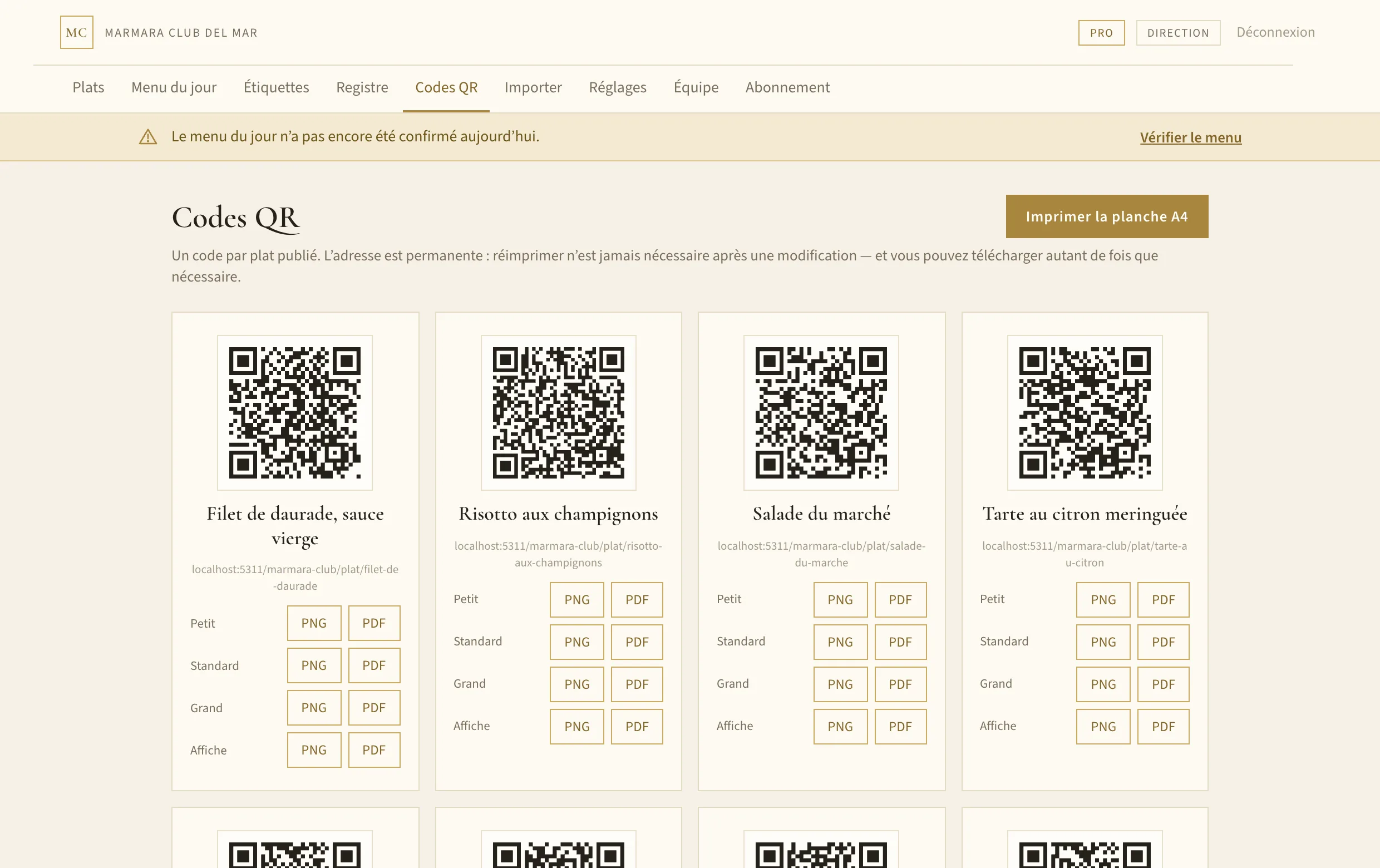1380x868 pixels.
Task: Click the Filet de daurade QR code
Action: pos(294,412)
